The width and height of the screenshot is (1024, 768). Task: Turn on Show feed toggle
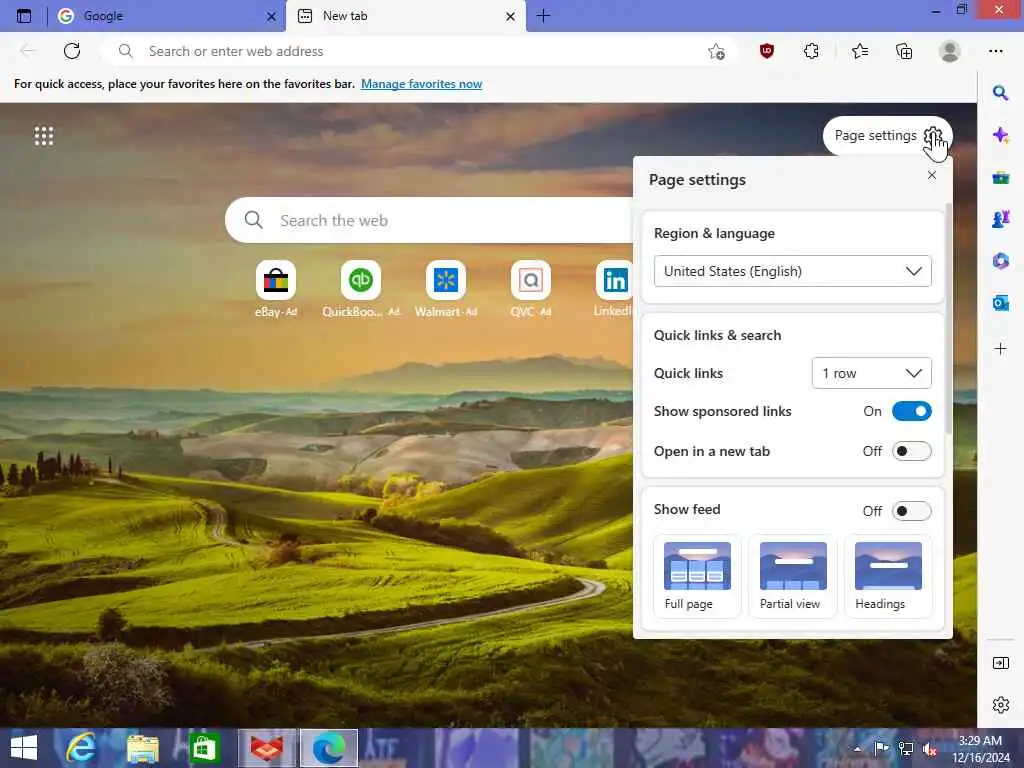pyautogui.click(x=911, y=511)
